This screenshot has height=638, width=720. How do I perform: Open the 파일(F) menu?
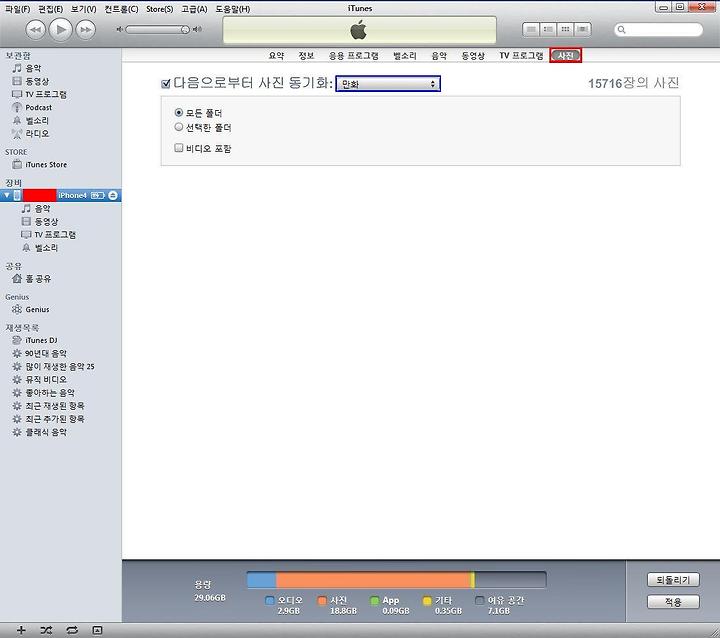[x=17, y=9]
